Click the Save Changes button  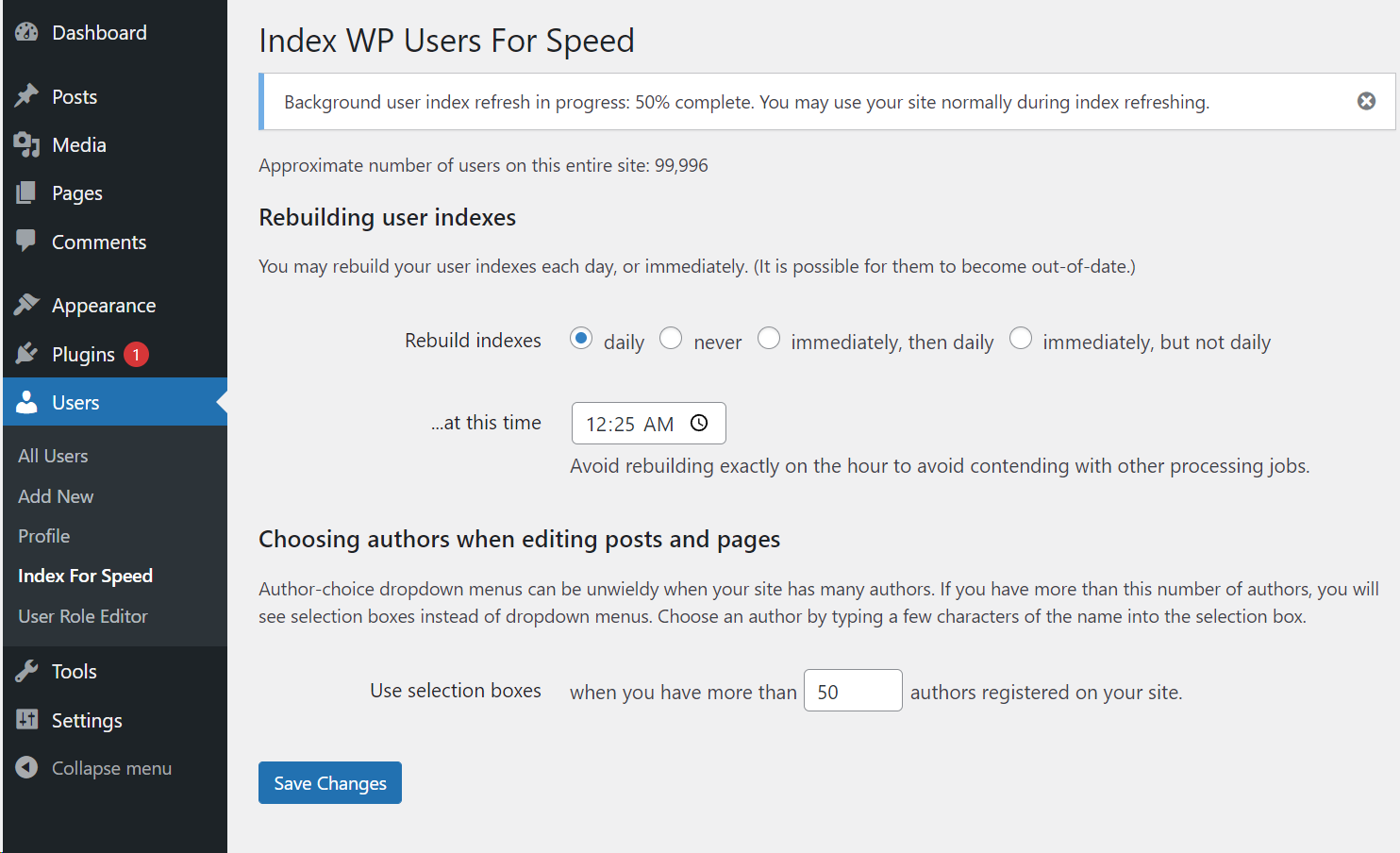[x=330, y=782]
